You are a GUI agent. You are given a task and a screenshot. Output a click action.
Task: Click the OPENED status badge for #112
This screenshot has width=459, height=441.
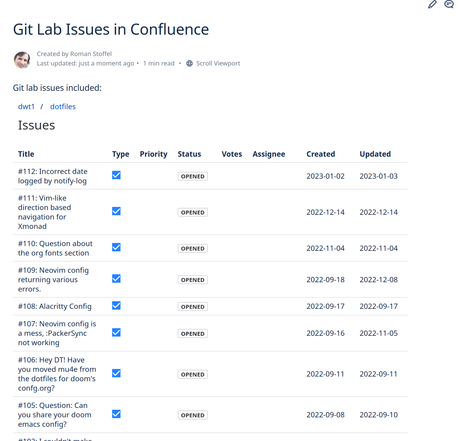pyautogui.click(x=193, y=176)
